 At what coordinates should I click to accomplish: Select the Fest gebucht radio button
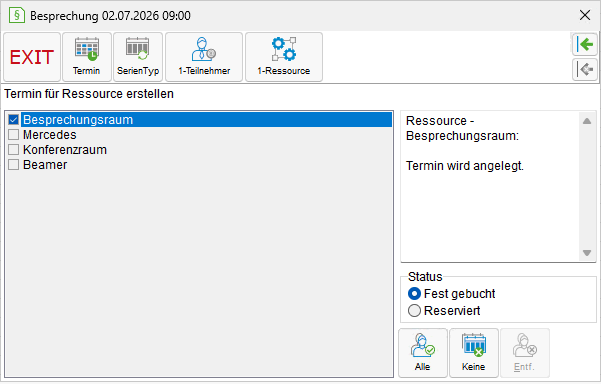click(x=414, y=294)
